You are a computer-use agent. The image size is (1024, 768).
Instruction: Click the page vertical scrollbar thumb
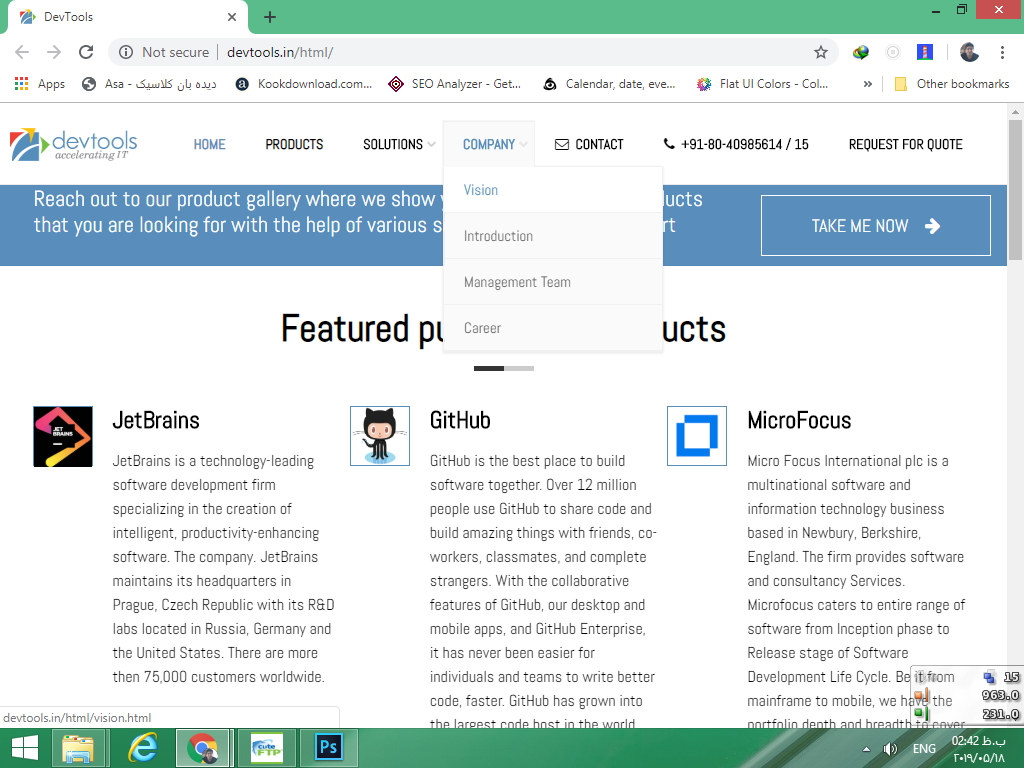1015,189
